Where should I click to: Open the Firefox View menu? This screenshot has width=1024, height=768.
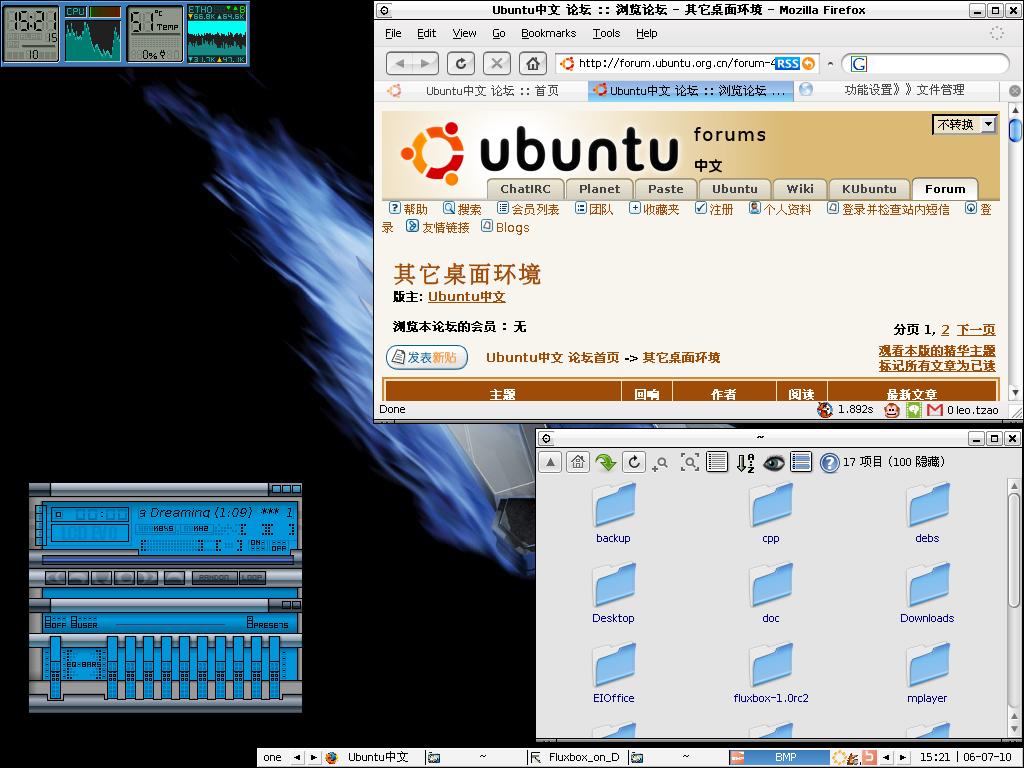coord(464,33)
